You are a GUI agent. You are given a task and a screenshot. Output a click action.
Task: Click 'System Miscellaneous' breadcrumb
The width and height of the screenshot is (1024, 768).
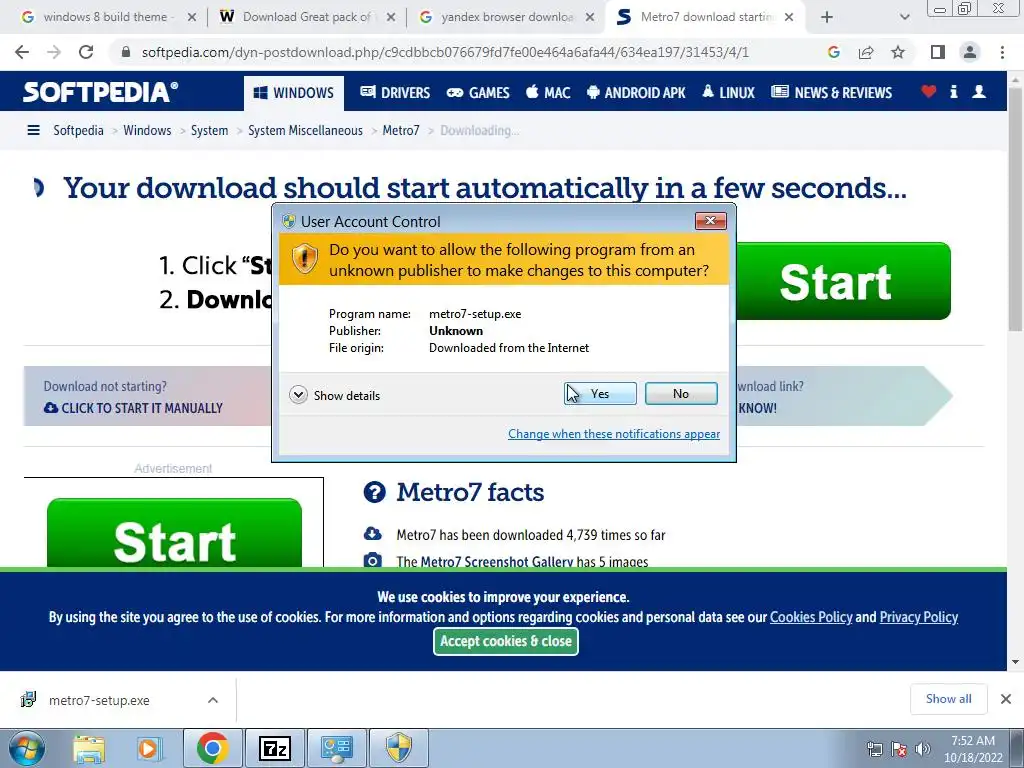(305, 131)
